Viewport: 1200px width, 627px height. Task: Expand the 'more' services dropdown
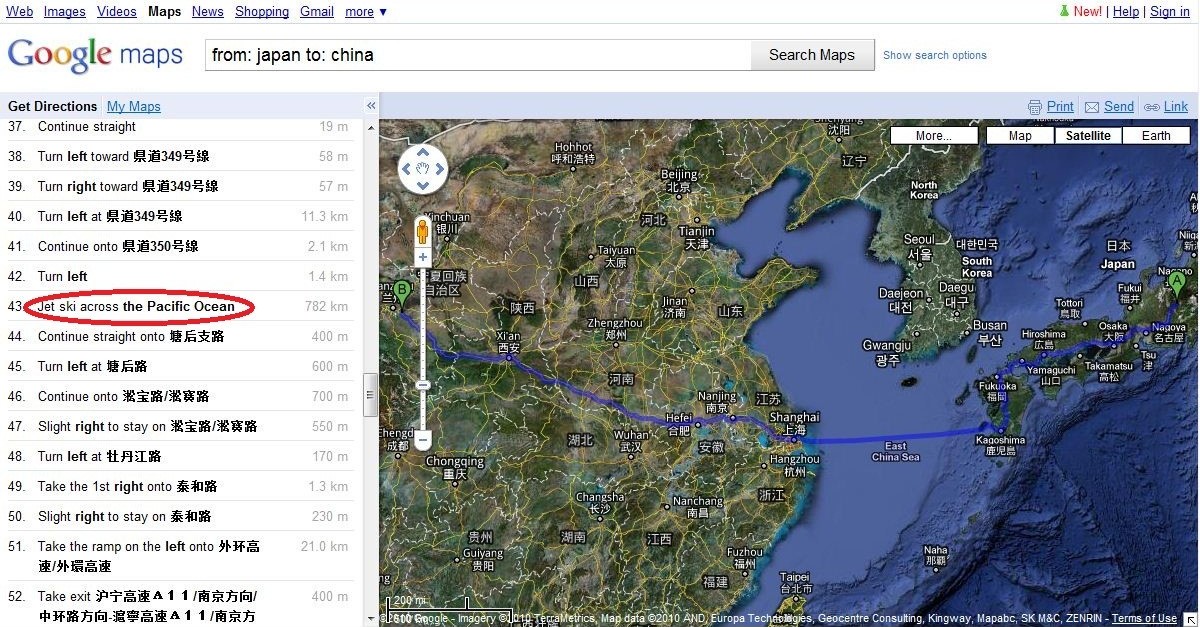click(x=366, y=12)
